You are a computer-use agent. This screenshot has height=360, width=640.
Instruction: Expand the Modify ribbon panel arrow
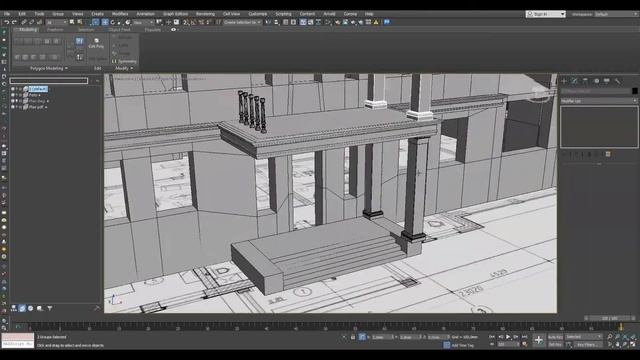(x=131, y=68)
